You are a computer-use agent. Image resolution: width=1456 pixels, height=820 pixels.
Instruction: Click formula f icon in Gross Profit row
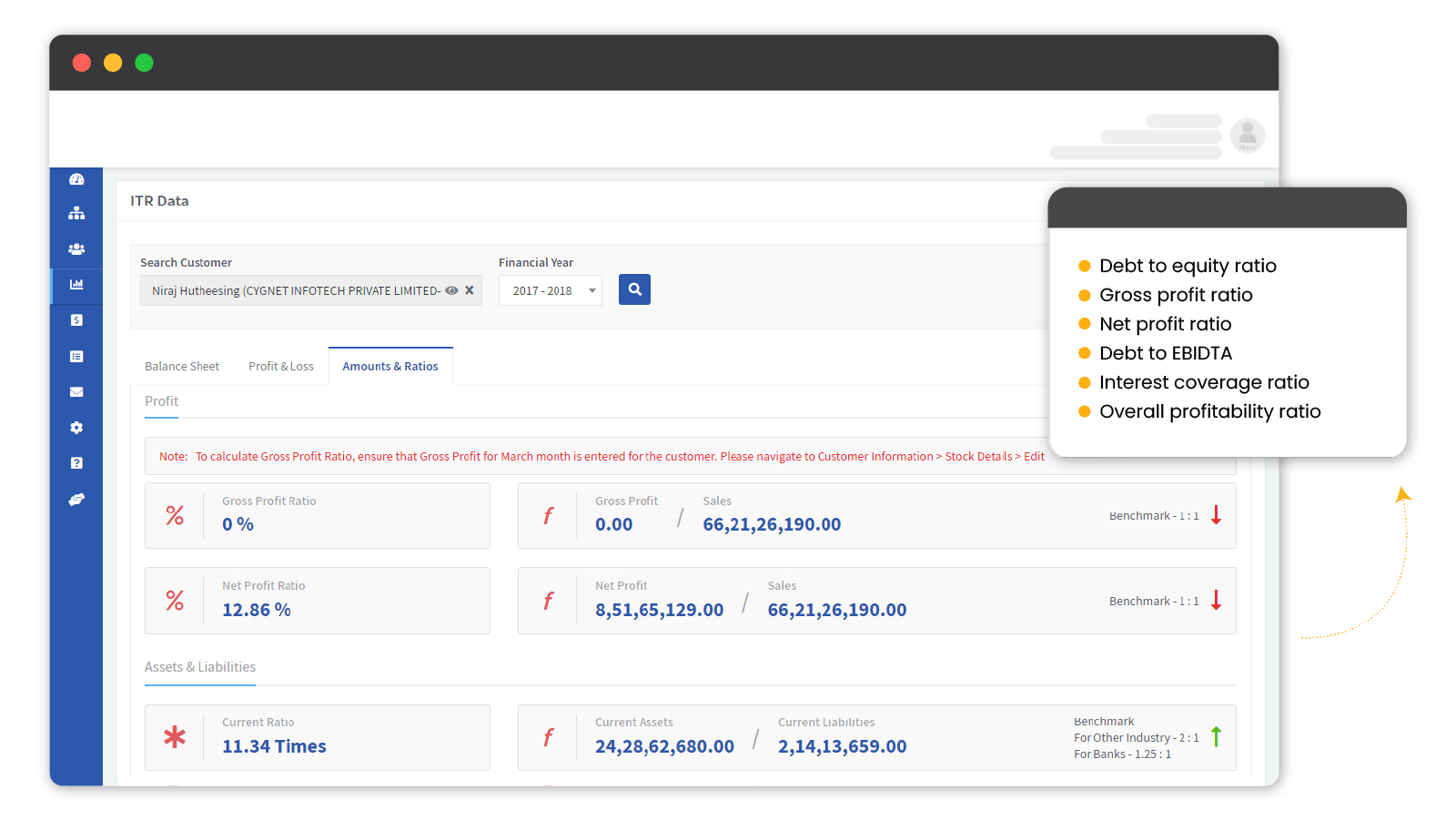pyautogui.click(x=548, y=516)
